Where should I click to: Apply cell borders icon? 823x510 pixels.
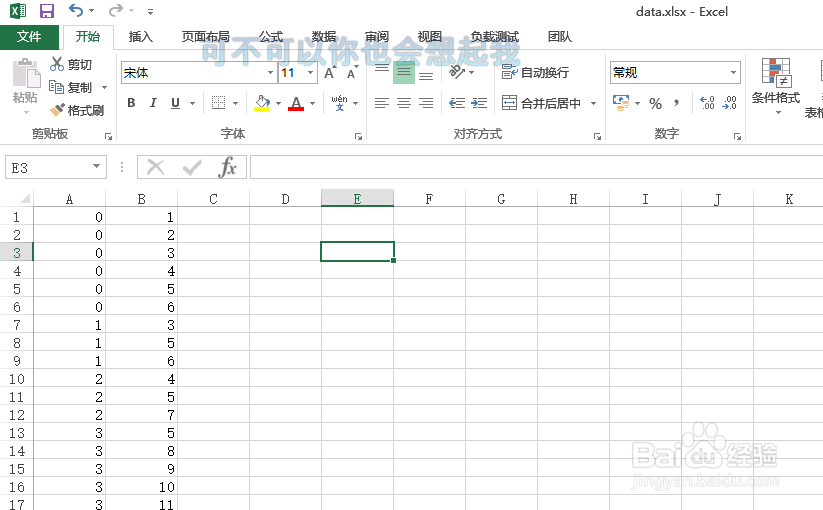tap(218, 103)
